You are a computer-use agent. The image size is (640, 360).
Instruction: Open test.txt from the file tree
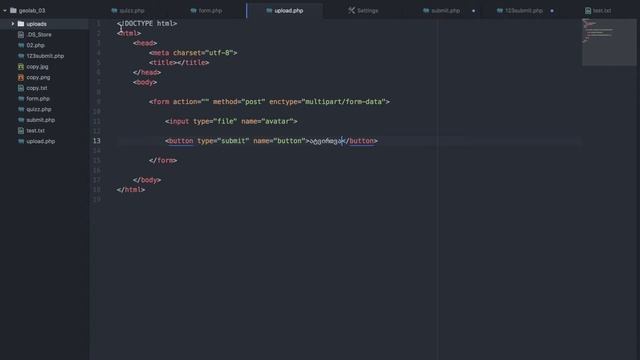tap(36, 131)
